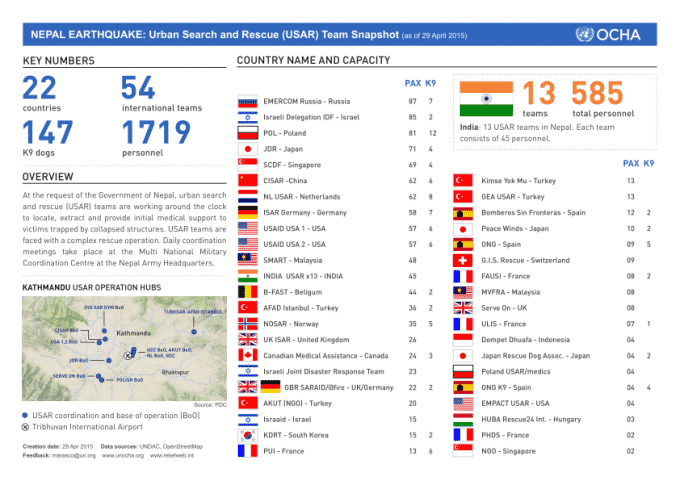Click the 'Israeli Joint Disaster Response Team' name
Screen dimensions: 680x481
pos(324,372)
